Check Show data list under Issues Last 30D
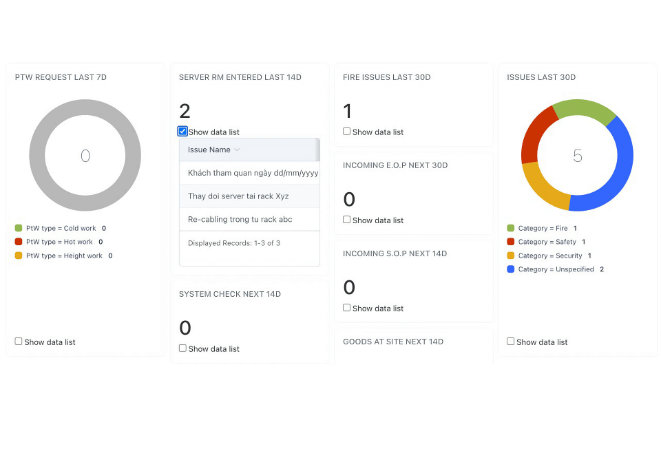Image resolution: width=661 pixels, height=452 pixels. point(511,342)
